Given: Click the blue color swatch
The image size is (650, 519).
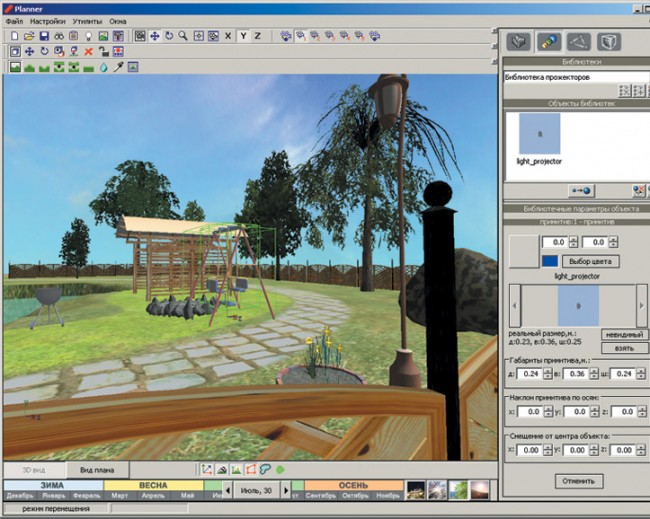Looking at the screenshot, I should tap(550, 261).
